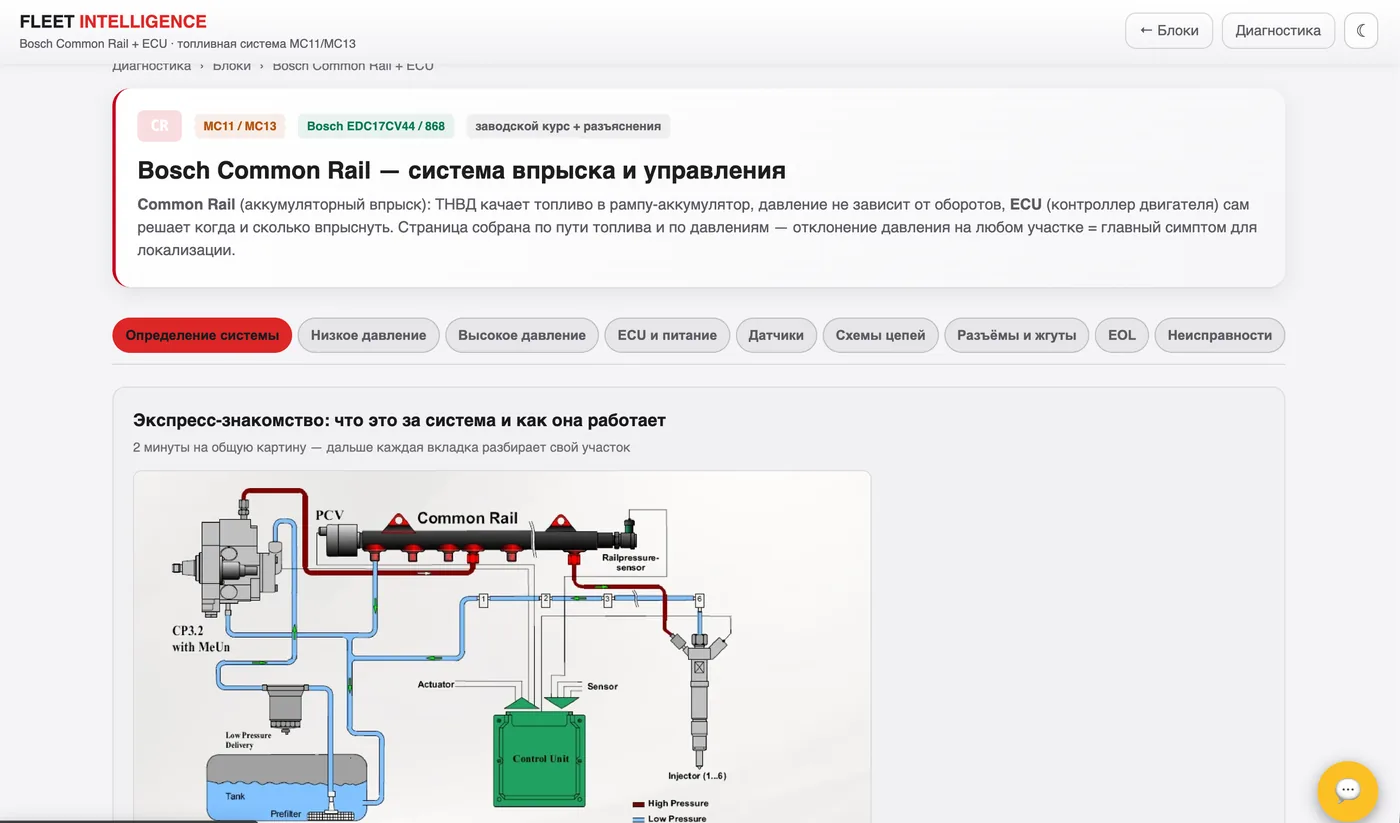Viewport: 1400px width, 823px height.
Task: Click the Low Pressure legend entry
Action: tap(670, 818)
